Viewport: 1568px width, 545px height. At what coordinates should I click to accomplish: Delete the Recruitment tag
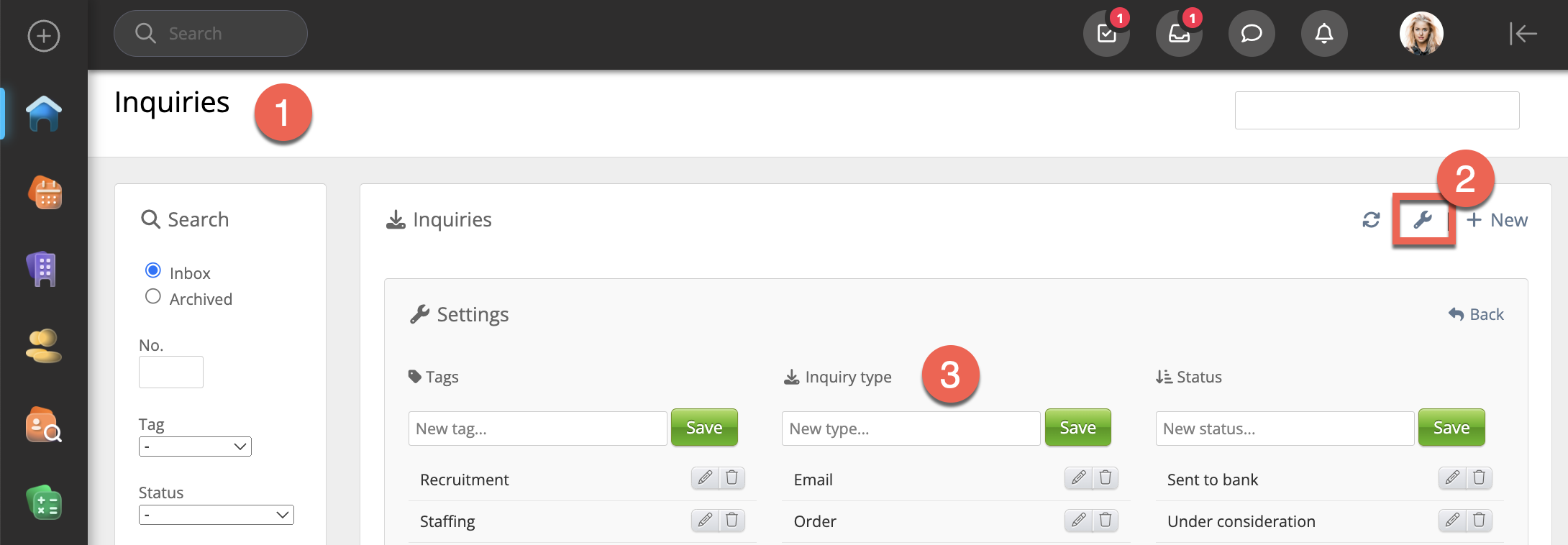(731, 478)
